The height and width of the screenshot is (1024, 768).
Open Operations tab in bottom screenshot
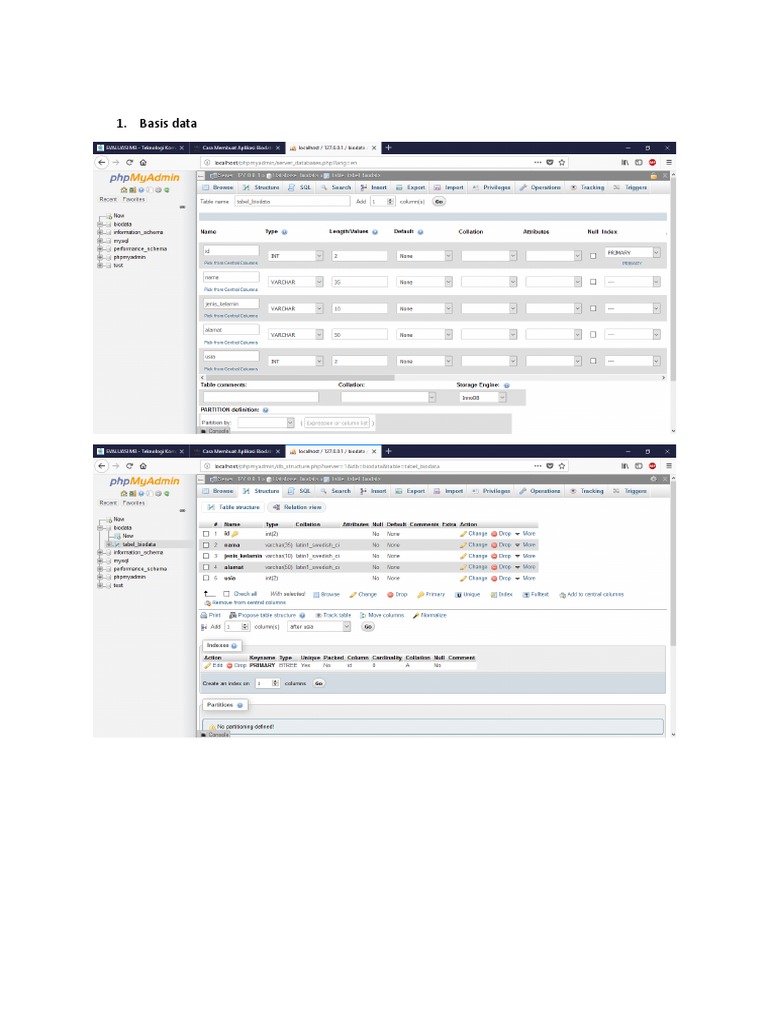tap(540, 491)
